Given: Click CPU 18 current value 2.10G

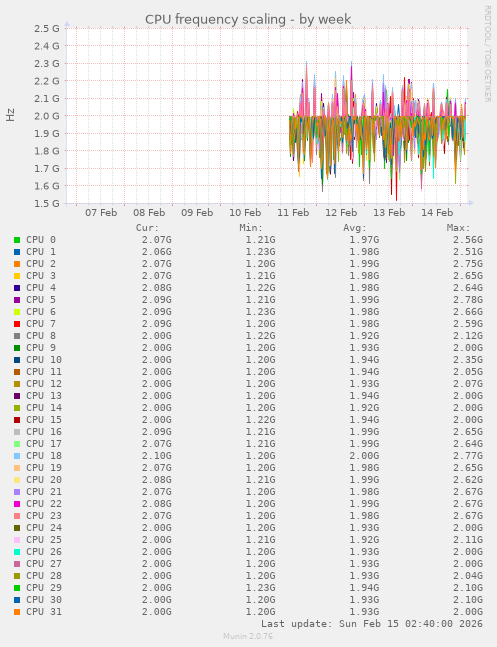Looking at the screenshot, I should [x=156, y=456].
